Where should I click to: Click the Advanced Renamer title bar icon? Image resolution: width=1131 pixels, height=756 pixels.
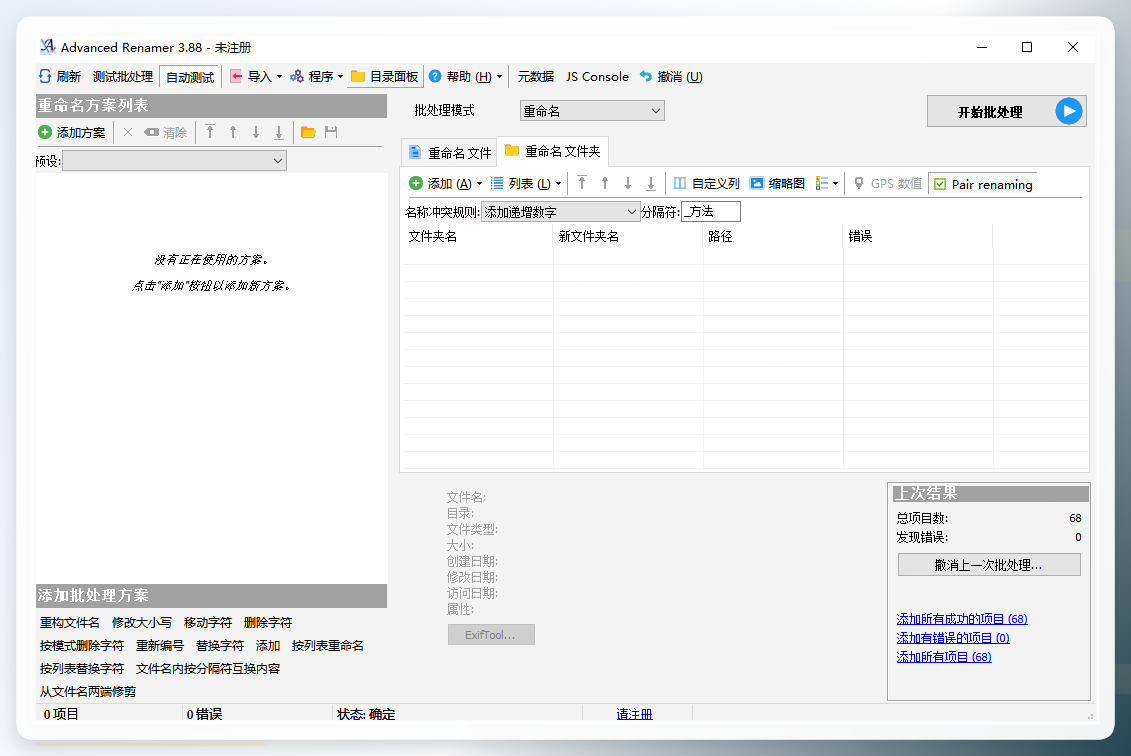(x=48, y=47)
